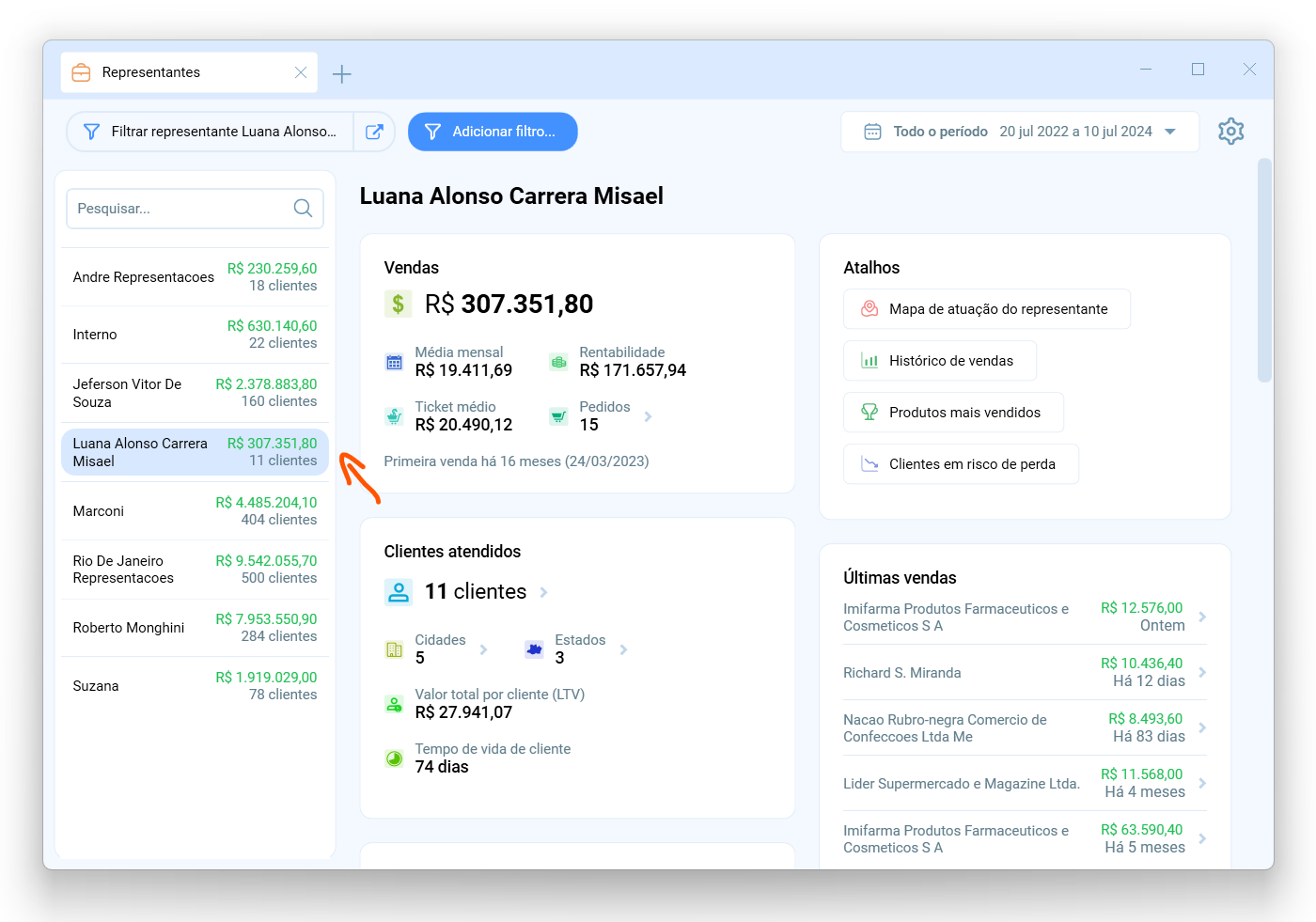Viewport: 1316px width, 922px height.
Task: Open the R$ 63.590,40 Imifarma sale chevron
Action: tap(1202, 838)
